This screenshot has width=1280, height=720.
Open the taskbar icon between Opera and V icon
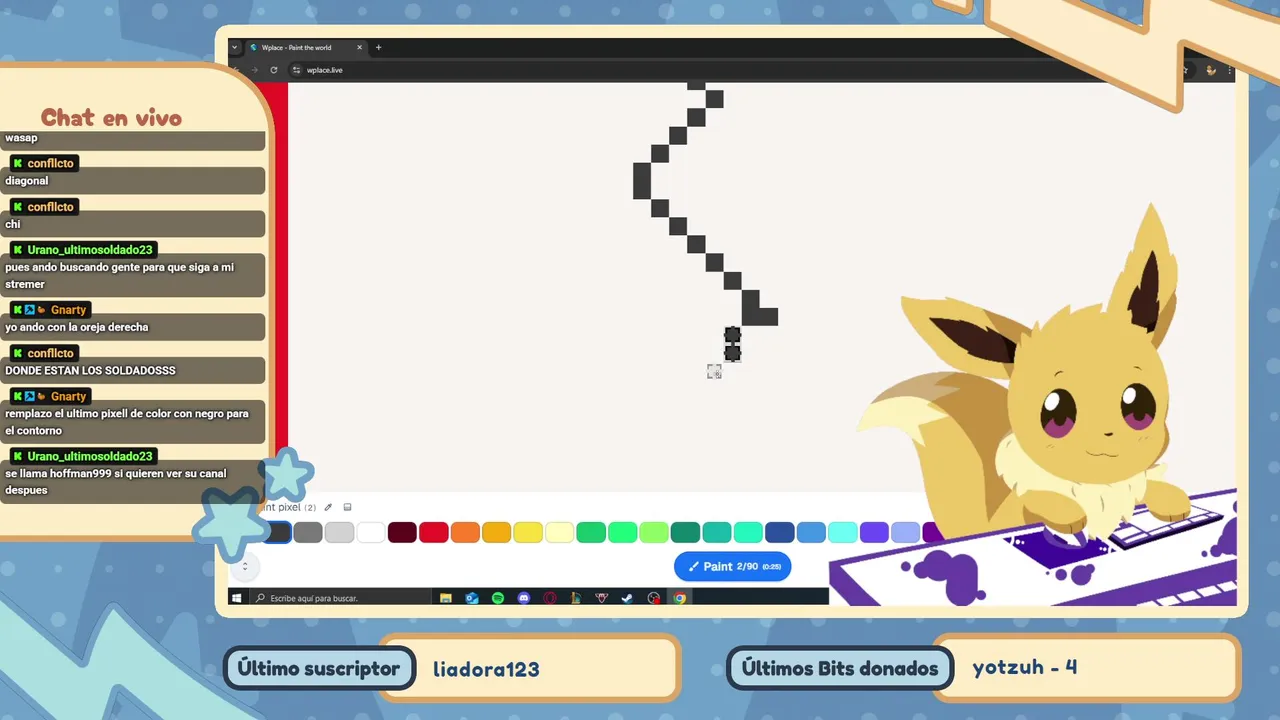tap(575, 598)
